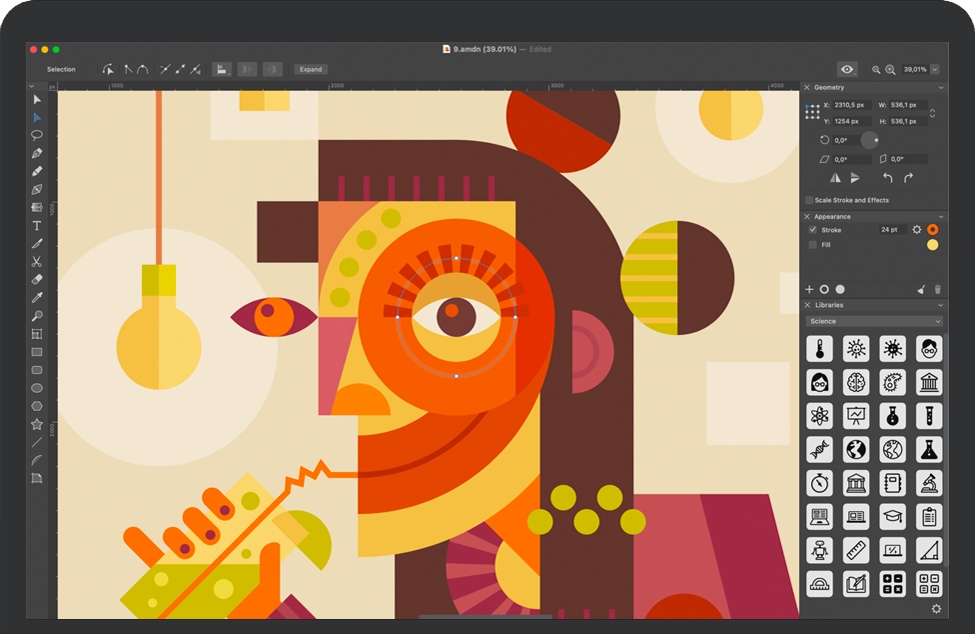The height and width of the screenshot is (634, 975).
Task: Select the Ellipse shape tool
Action: tap(37, 388)
